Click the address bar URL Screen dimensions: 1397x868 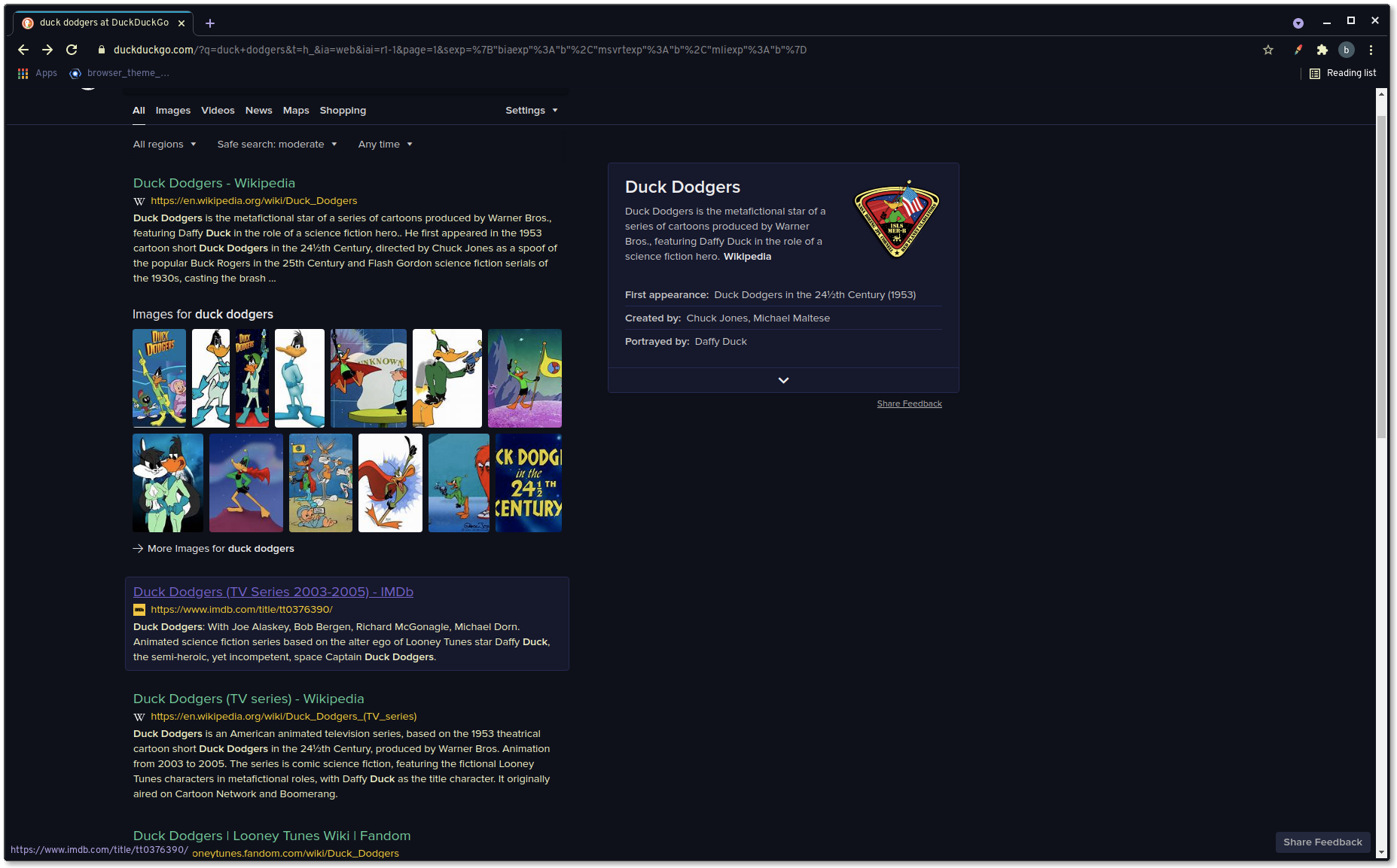coord(459,50)
